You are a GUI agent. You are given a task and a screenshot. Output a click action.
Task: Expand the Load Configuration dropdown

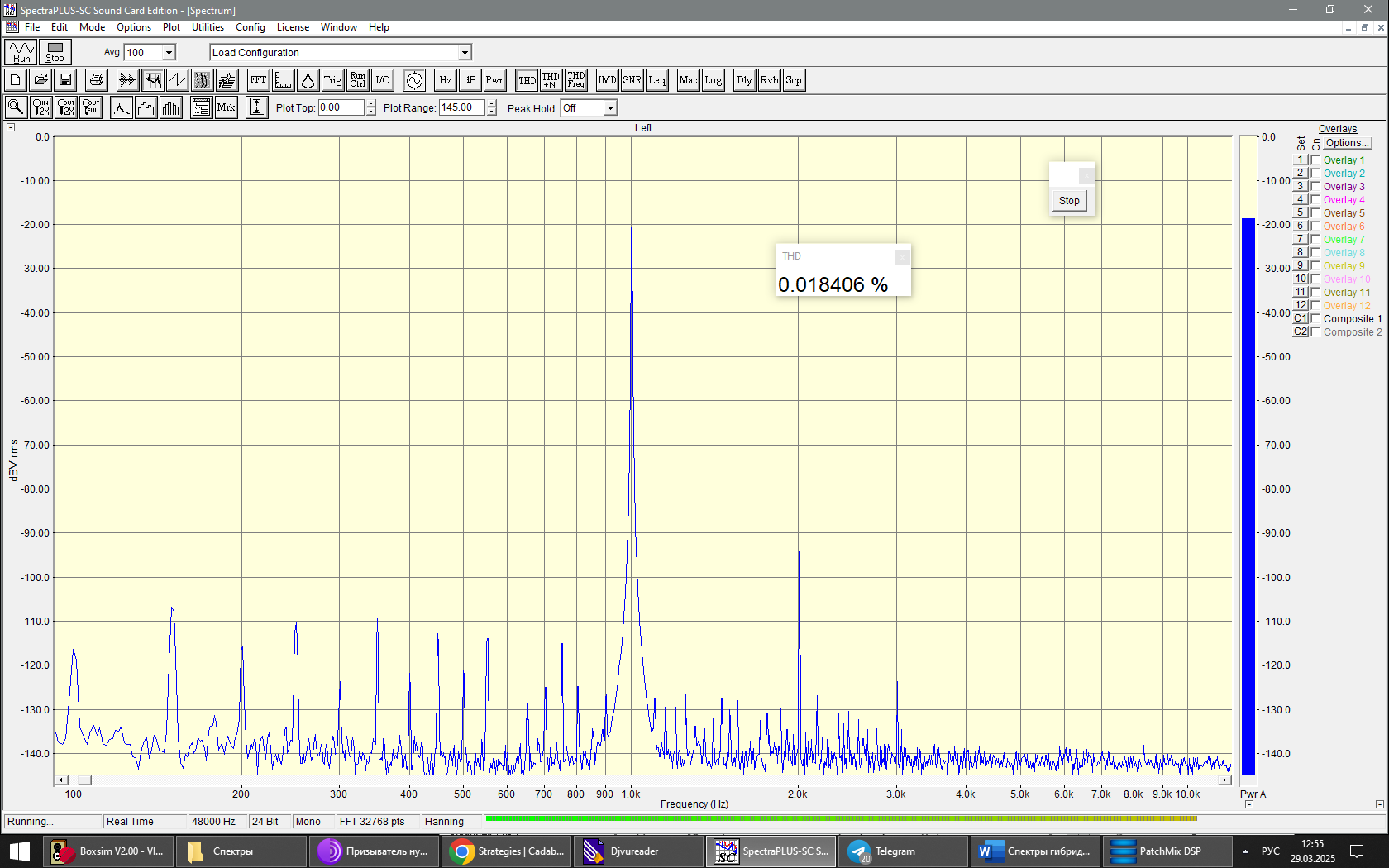[x=465, y=53]
